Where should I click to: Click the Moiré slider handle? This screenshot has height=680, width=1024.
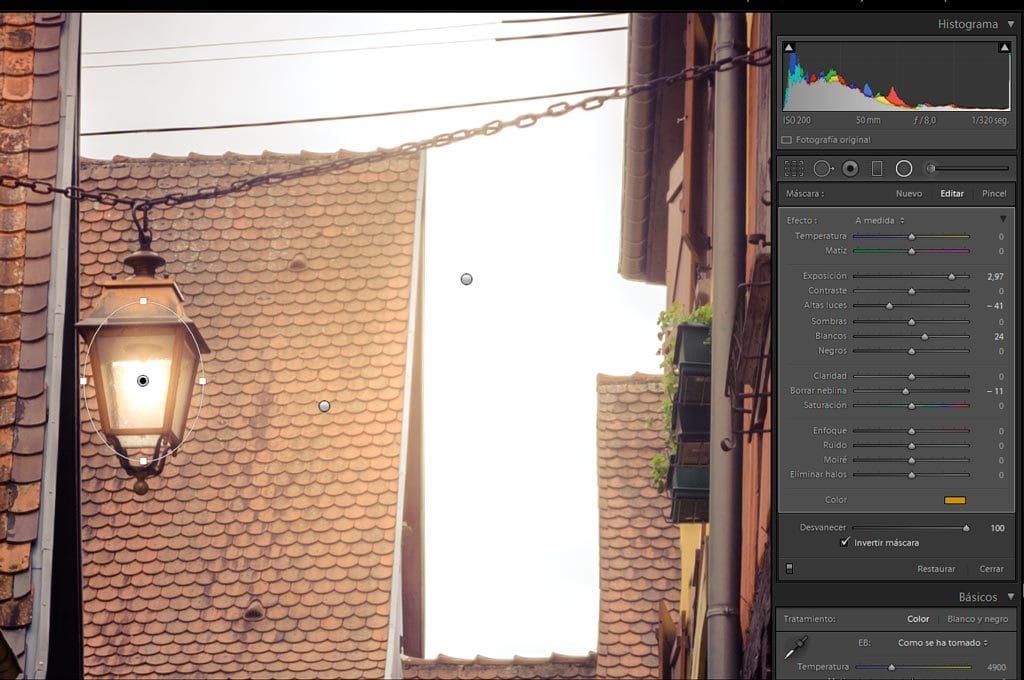click(912, 461)
